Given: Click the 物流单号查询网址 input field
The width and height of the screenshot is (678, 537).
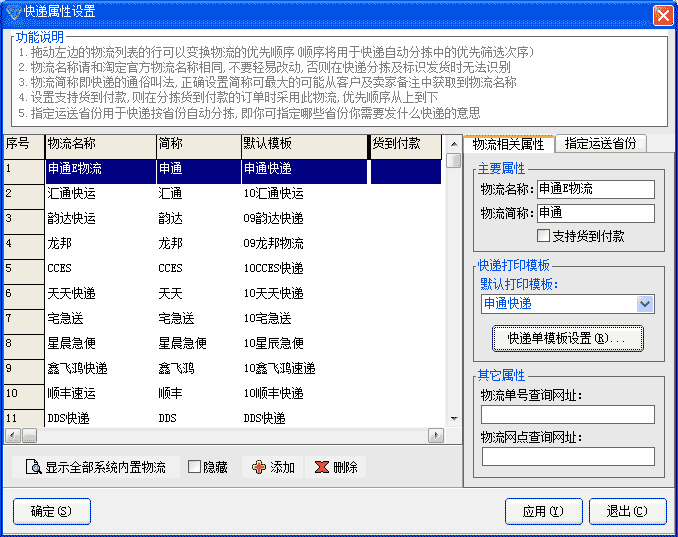Looking at the screenshot, I should point(567,414).
